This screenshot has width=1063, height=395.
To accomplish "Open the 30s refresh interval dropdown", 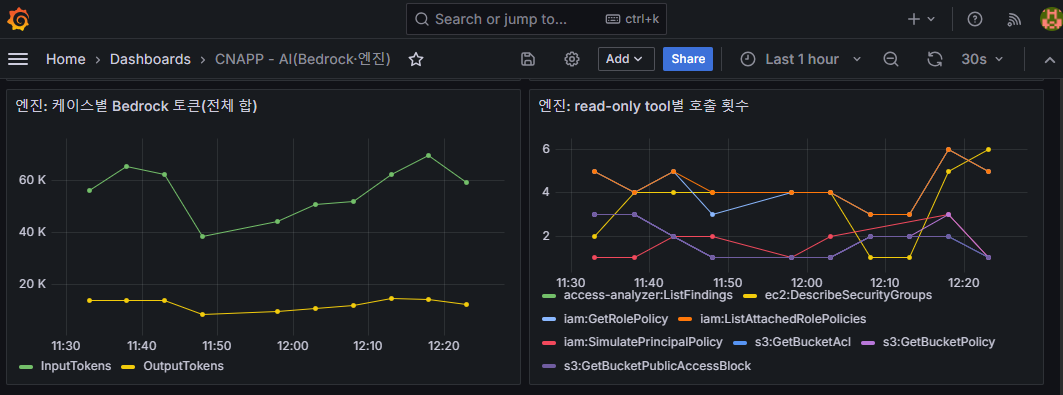I will coord(982,59).
